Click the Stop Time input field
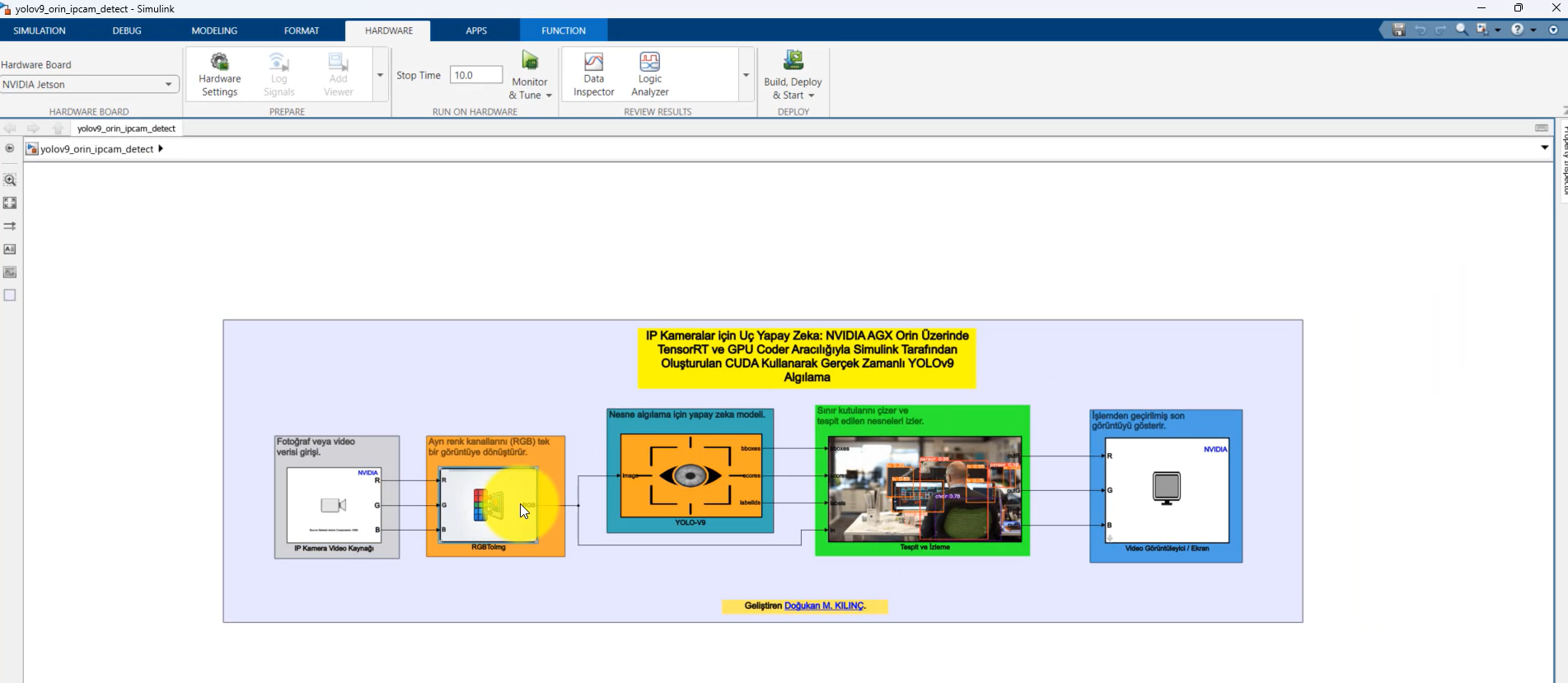Screen dimensions: 1568x683 point(476,75)
